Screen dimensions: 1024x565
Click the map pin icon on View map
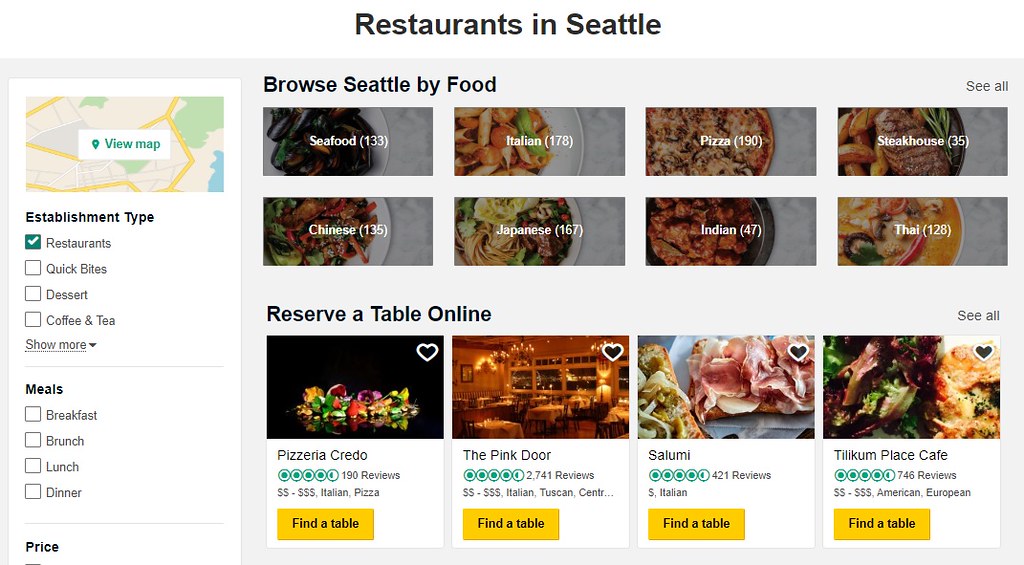point(95,144)
